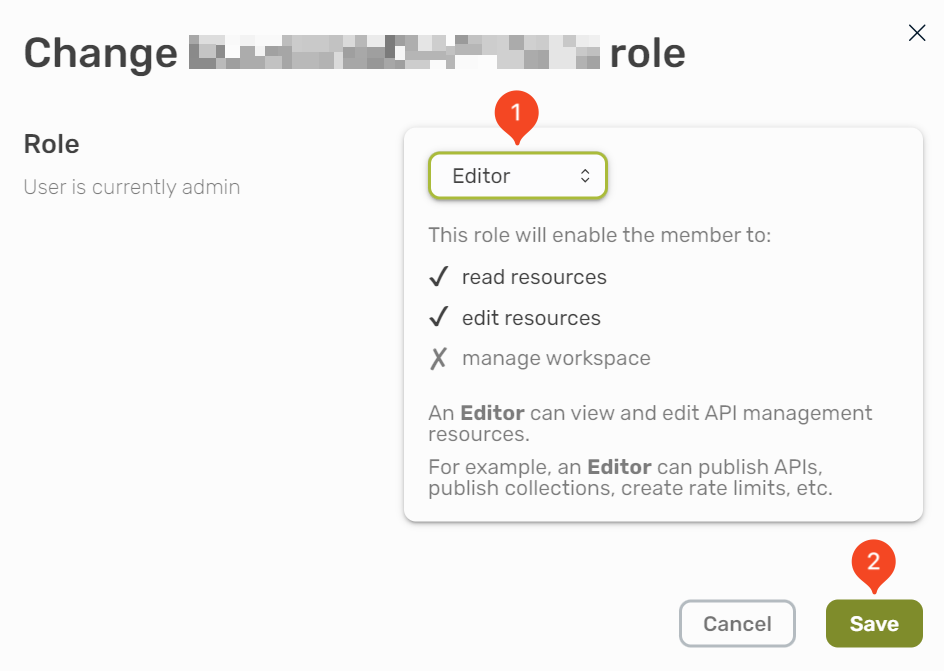Click the manage workspace permission entry
Viewport: 944px width, 671px height.
click(x=556, y=358)
